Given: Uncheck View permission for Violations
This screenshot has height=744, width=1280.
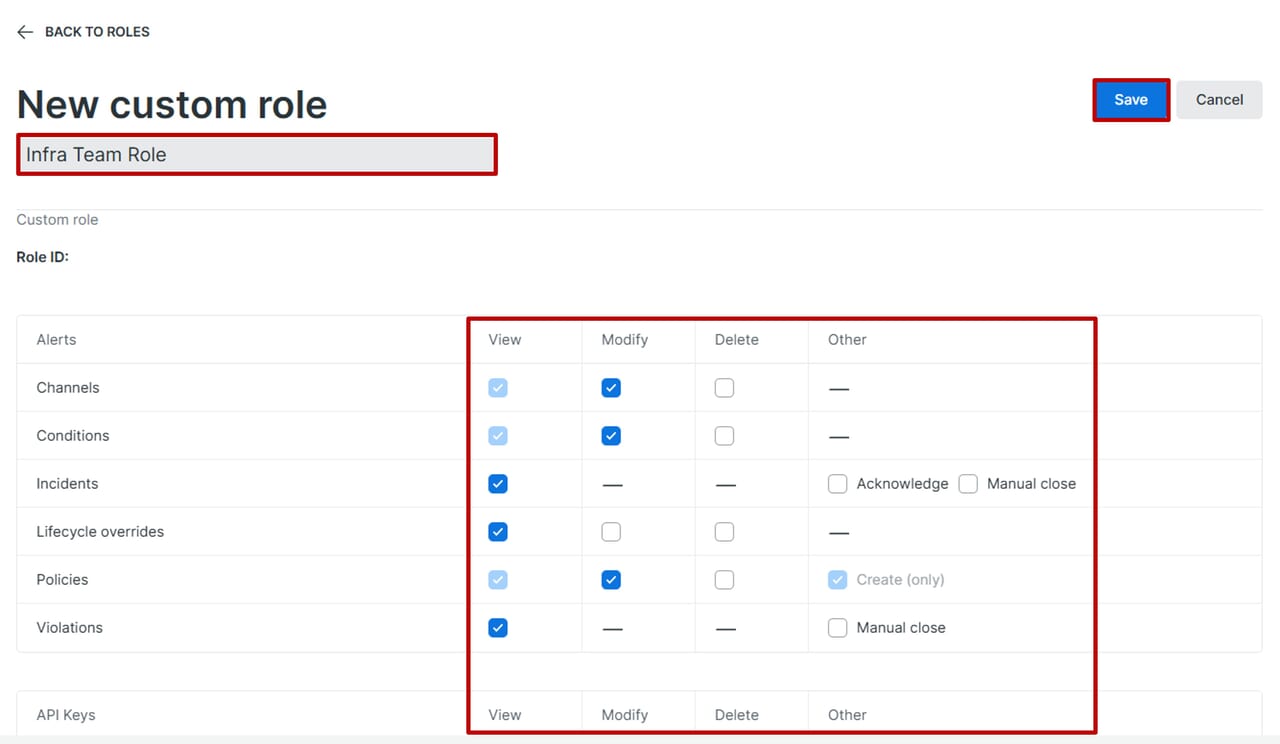Looking at the screenshot, I should pos(498,628).
